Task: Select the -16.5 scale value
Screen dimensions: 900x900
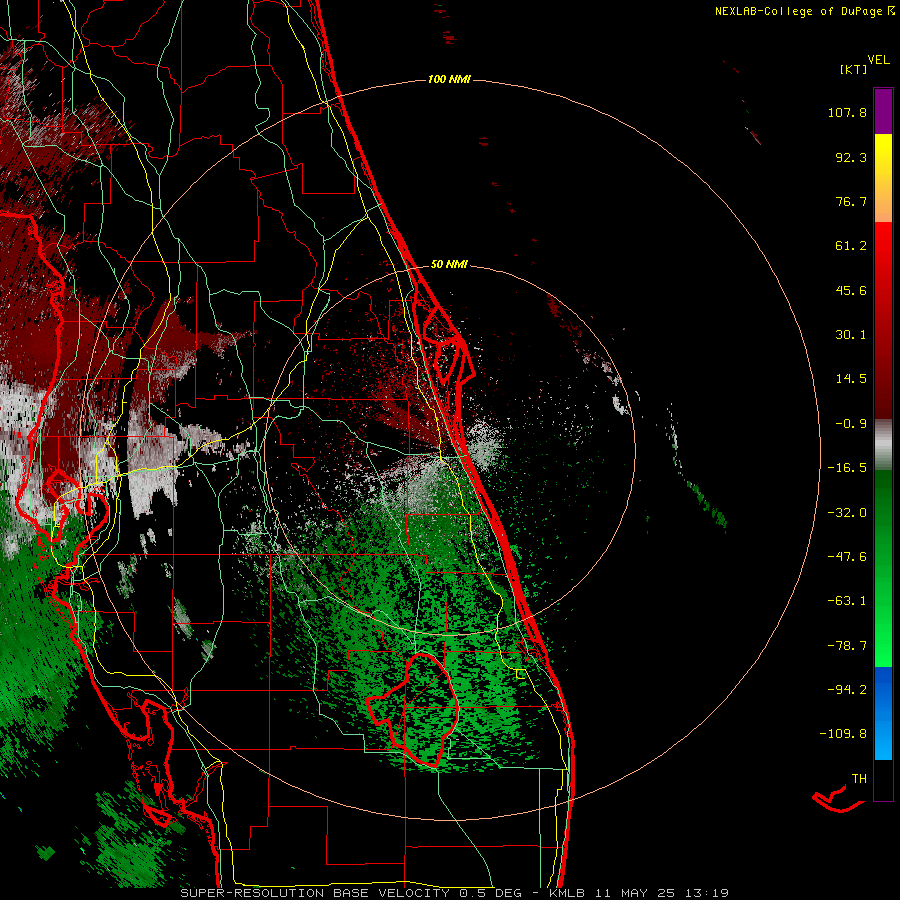Action: point(847,468)
